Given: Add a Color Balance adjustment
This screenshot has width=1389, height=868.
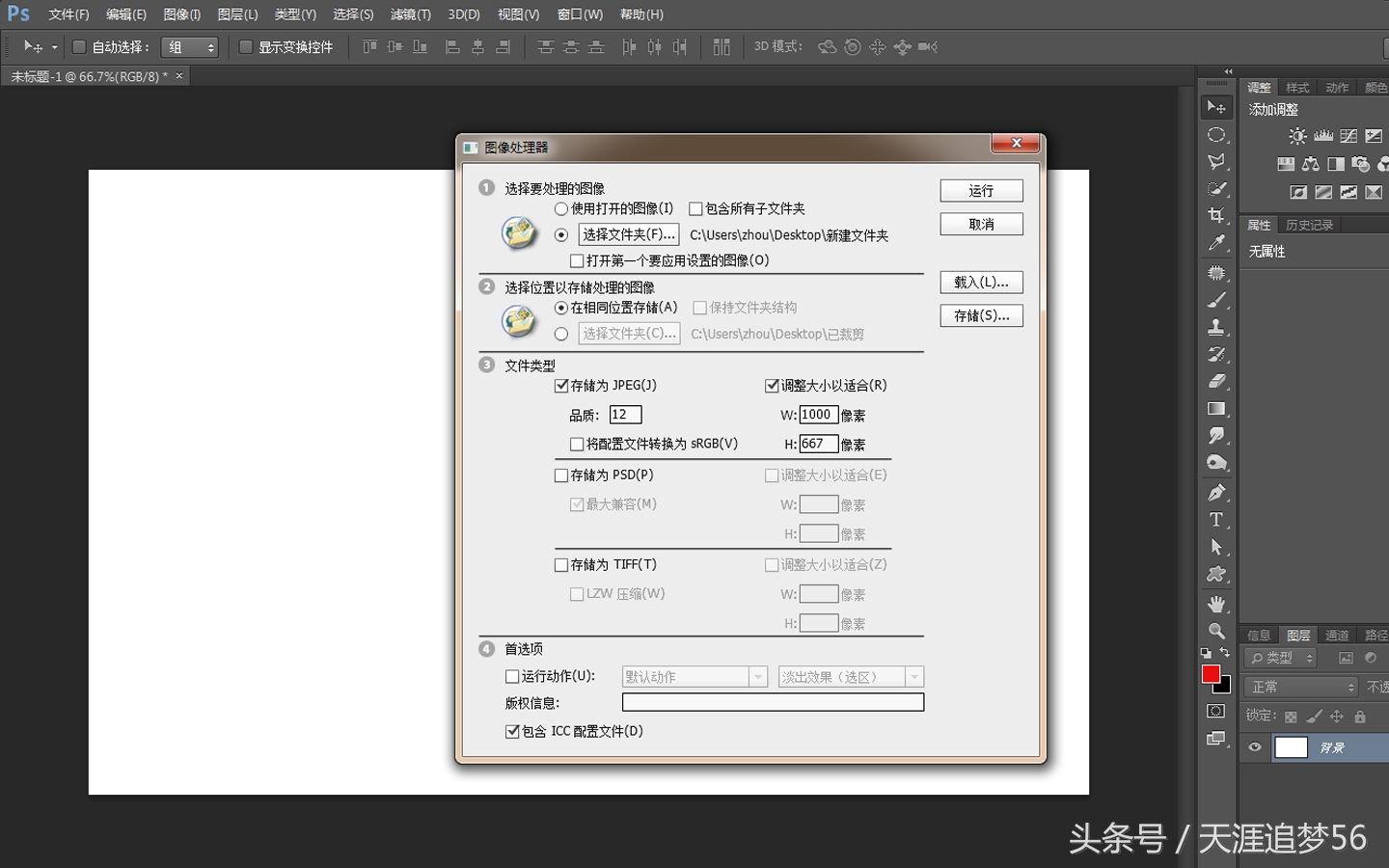Looking at the screenshot, I should coord(1311,164).
